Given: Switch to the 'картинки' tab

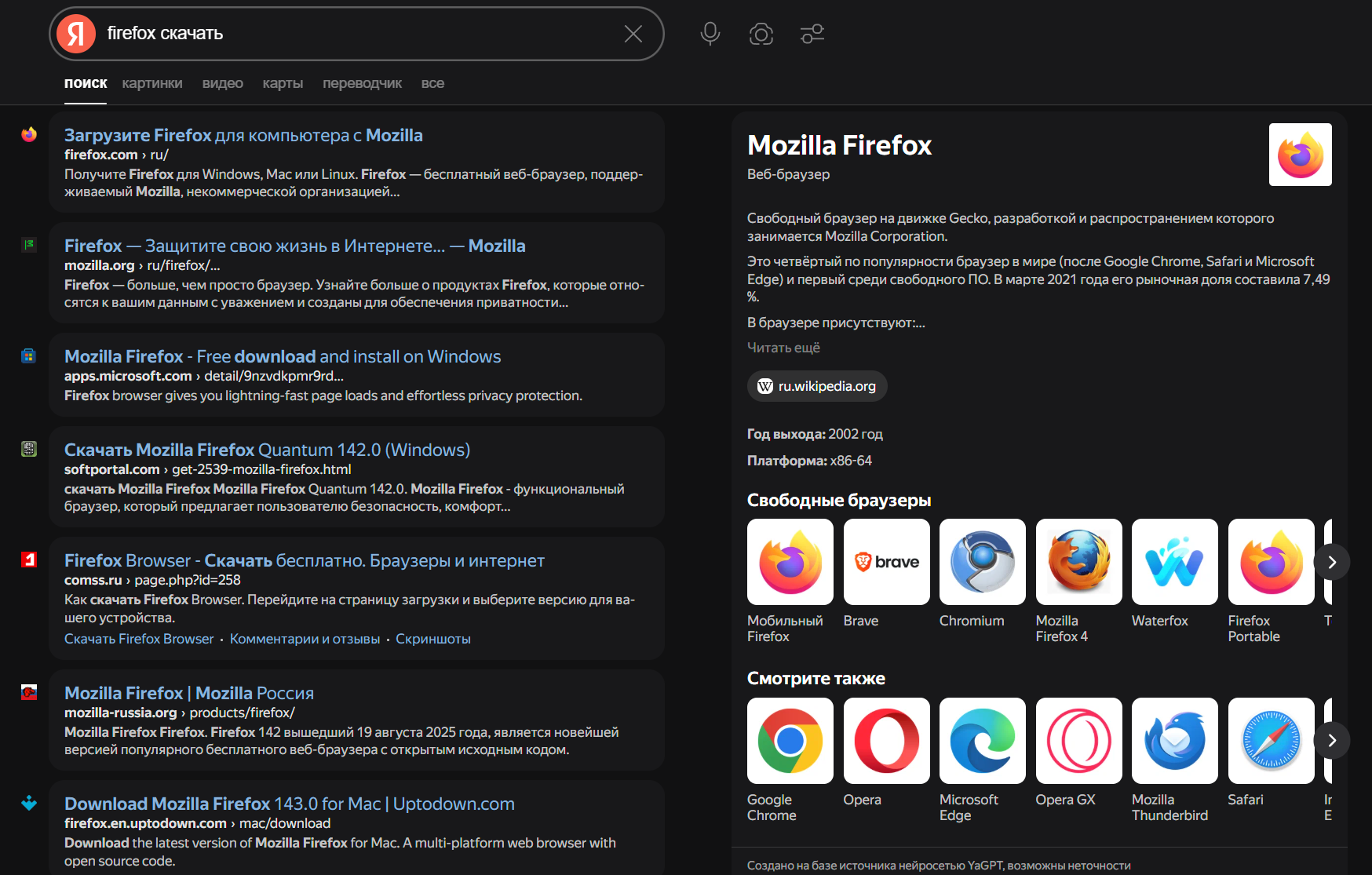Looking at the screenshot, I should pyautogui.click(x=152, y=83).
